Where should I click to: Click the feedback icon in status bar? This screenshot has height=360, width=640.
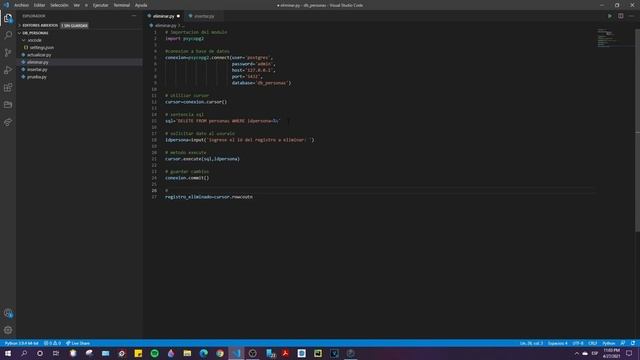point(623,343)
